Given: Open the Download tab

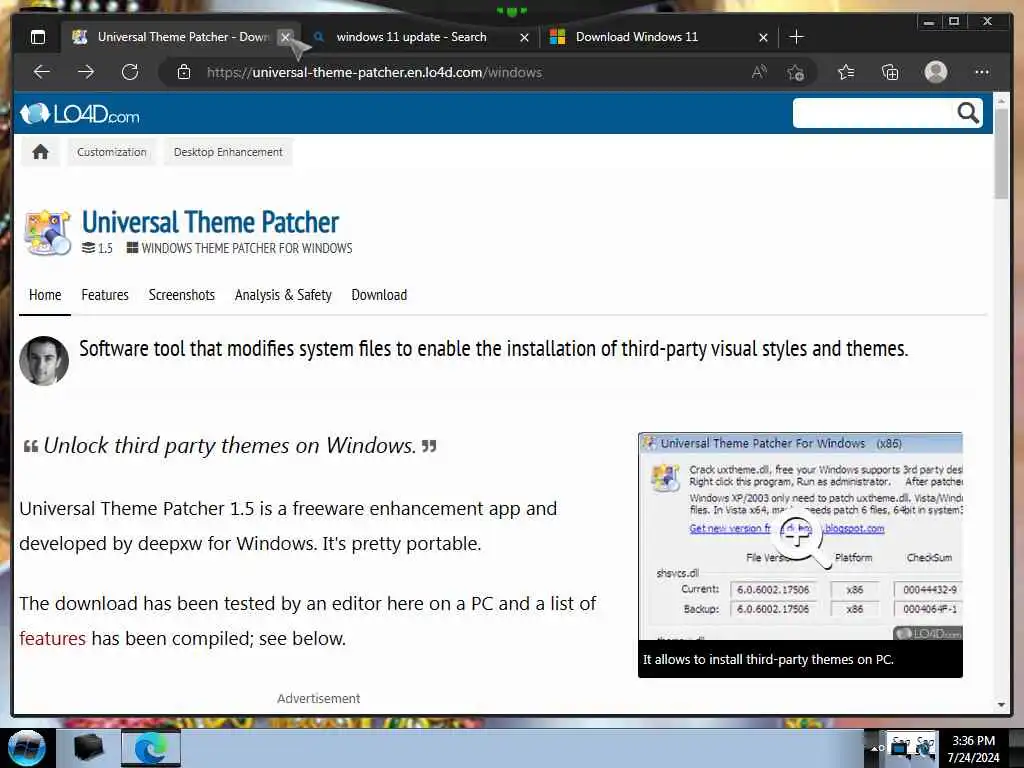Looking at the screenshot, I should [x=379, y=295].
